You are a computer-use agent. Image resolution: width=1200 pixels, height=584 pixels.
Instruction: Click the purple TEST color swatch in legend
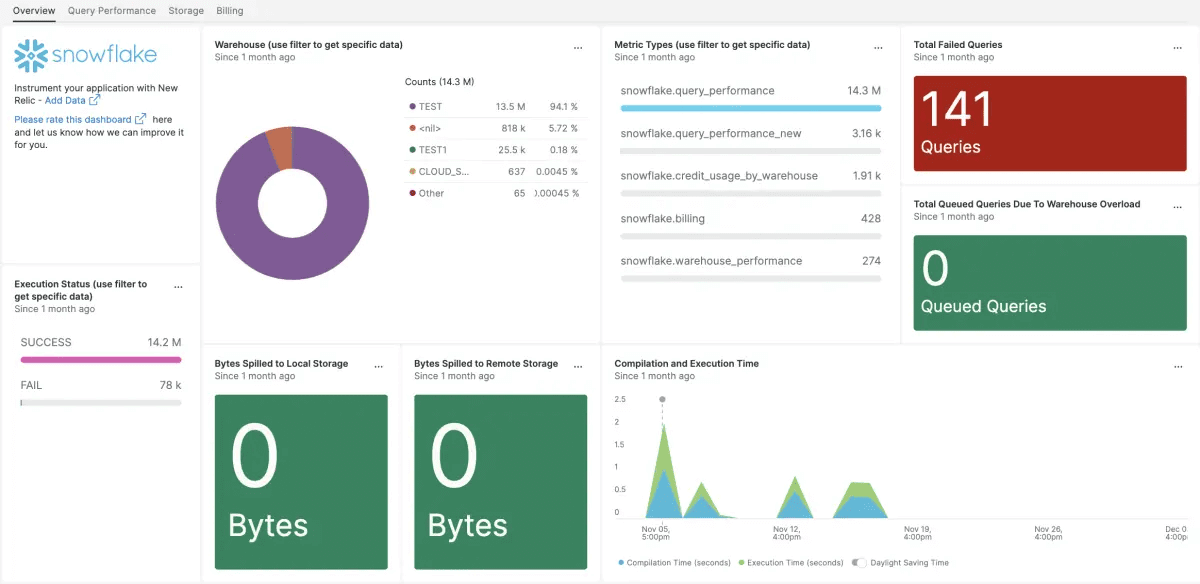[x=412, y=106]
